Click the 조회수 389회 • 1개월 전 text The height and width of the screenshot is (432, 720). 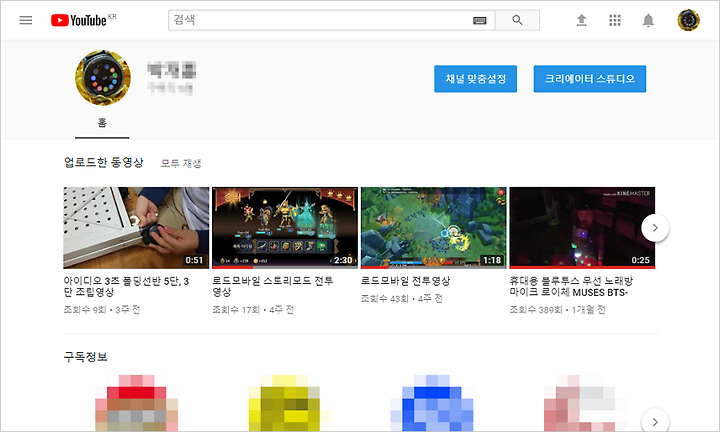557,310
